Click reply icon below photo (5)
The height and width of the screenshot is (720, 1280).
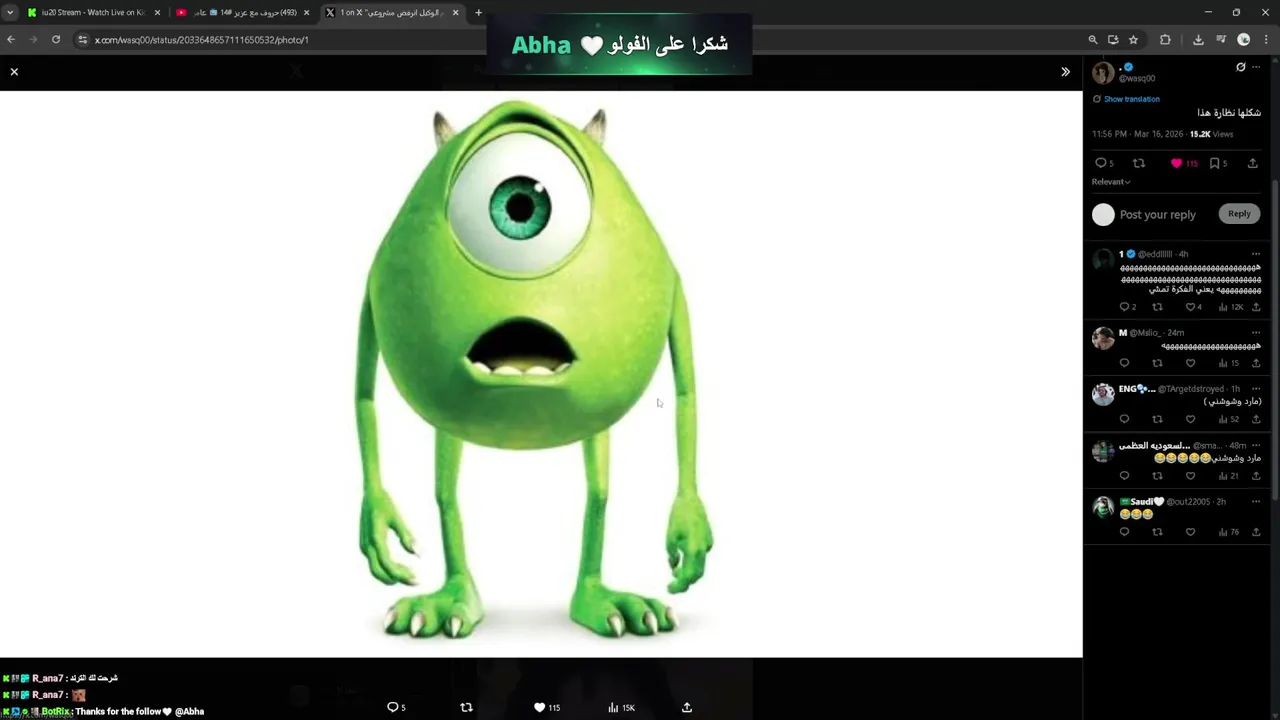pyautogui.click(x=393, y=707)
